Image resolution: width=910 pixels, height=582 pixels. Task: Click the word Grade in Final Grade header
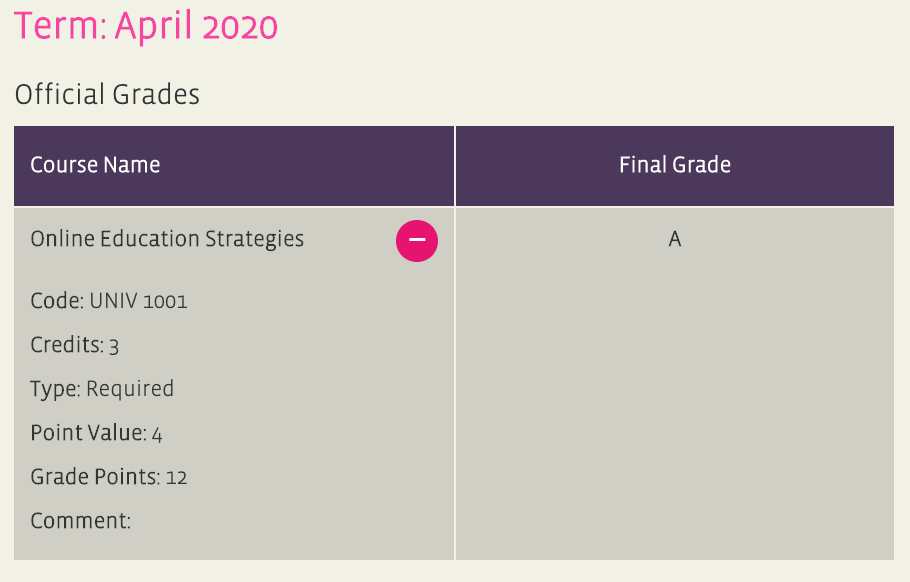click(701, 165)
